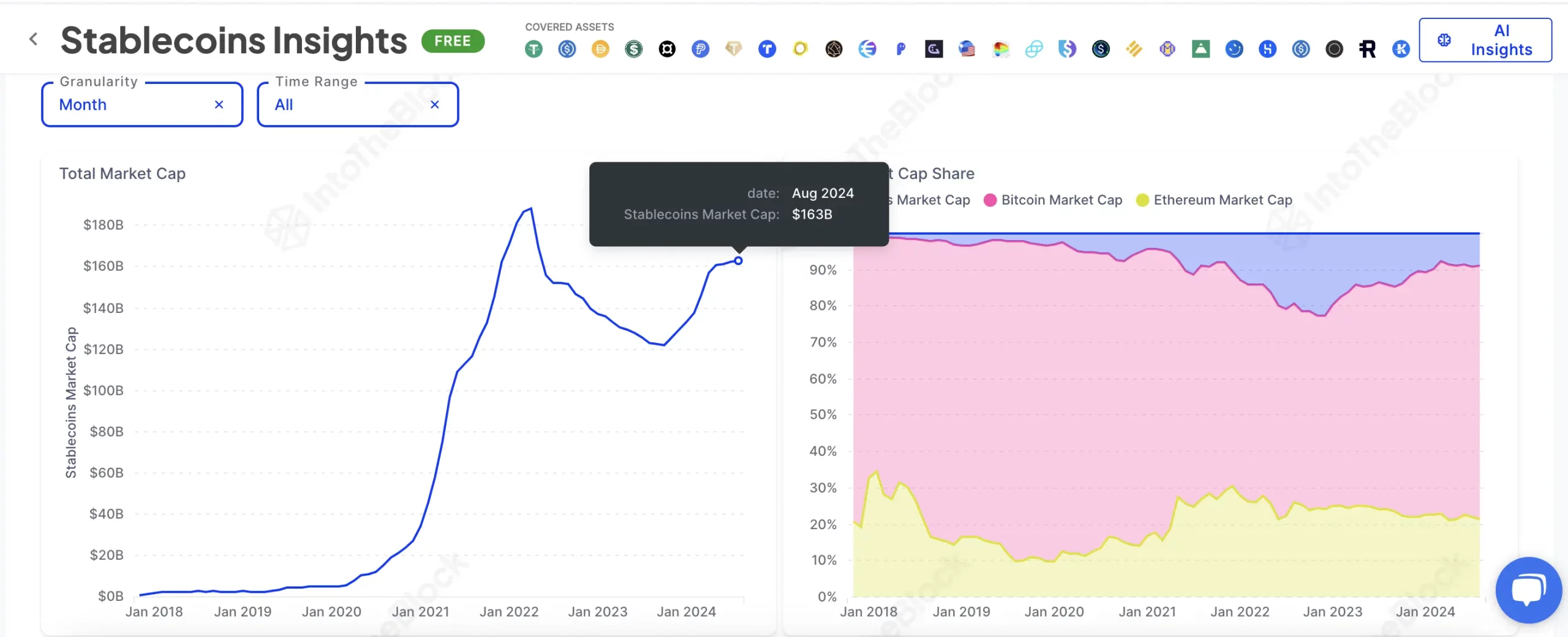This screenshot has width=1568, height=637.
Task: Select the green square triangle asset icon
Action: [1200, 49]
